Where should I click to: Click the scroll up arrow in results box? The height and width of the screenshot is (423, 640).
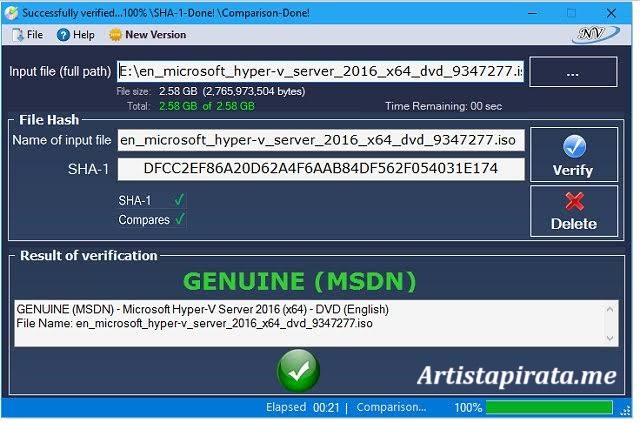610,309
